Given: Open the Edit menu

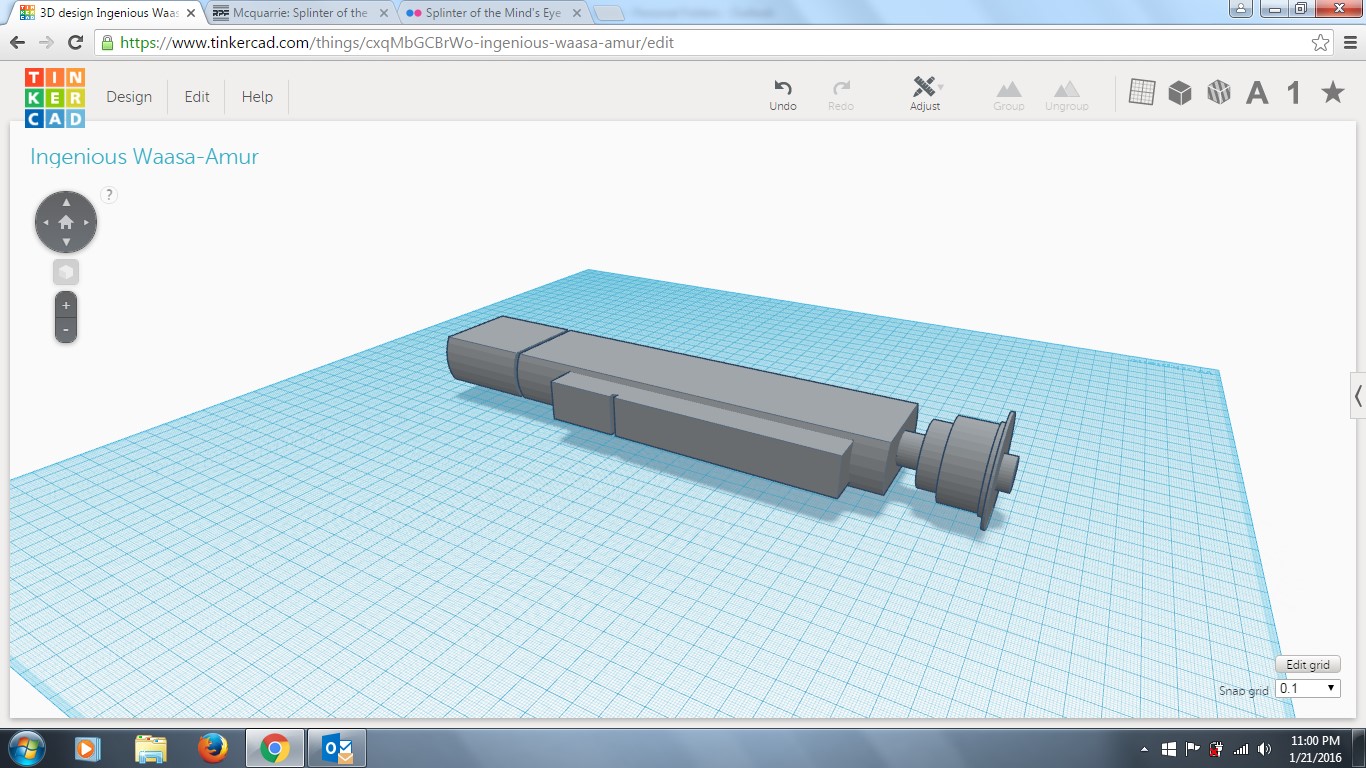Looking at the screenshot, I should pos(197,97).
